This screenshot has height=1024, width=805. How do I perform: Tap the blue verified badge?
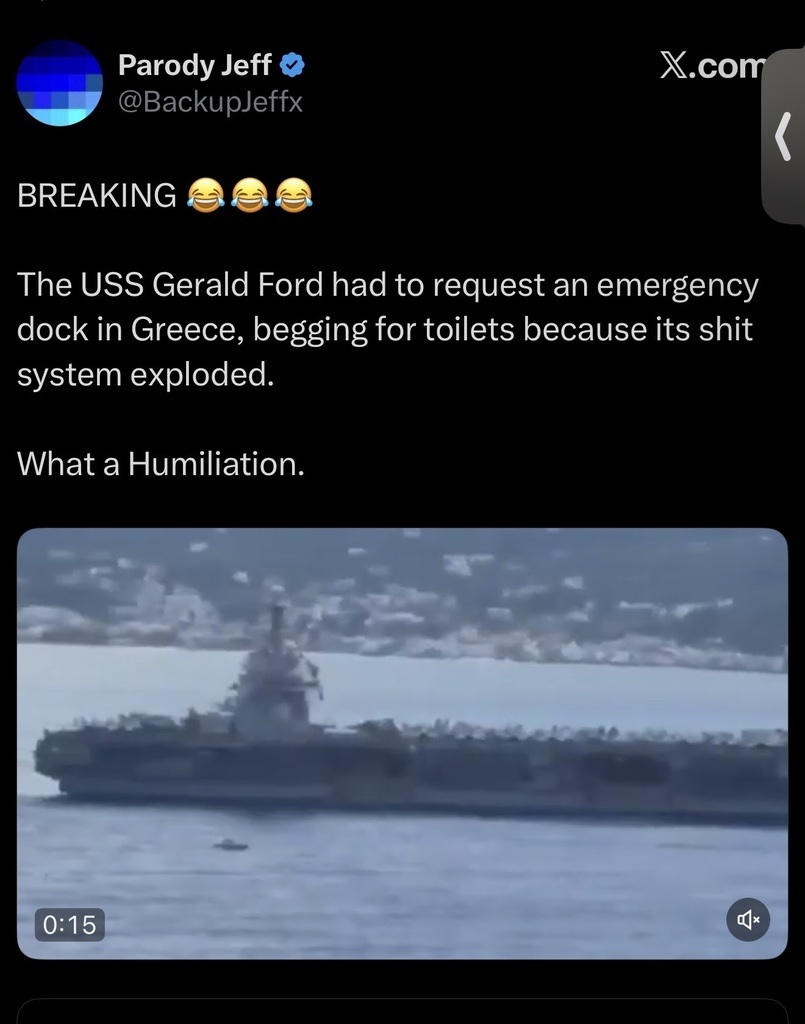[x=292, y=65]
